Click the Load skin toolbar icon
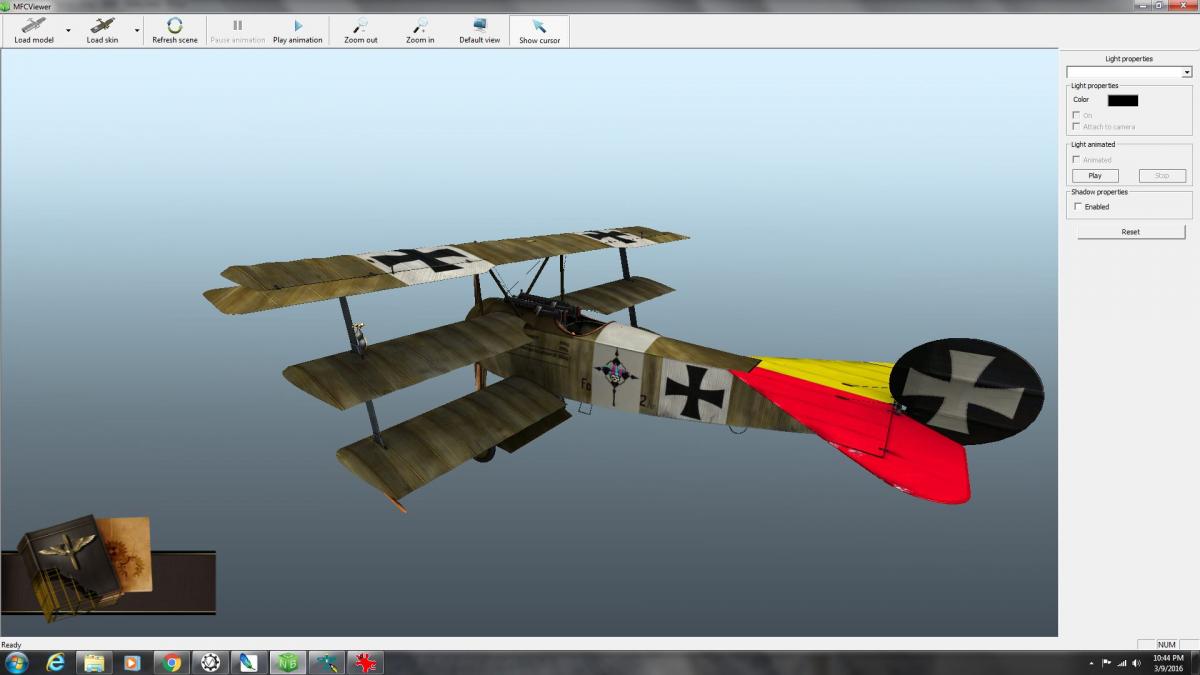The image size is (1200, 675). [x=102, y=26]
